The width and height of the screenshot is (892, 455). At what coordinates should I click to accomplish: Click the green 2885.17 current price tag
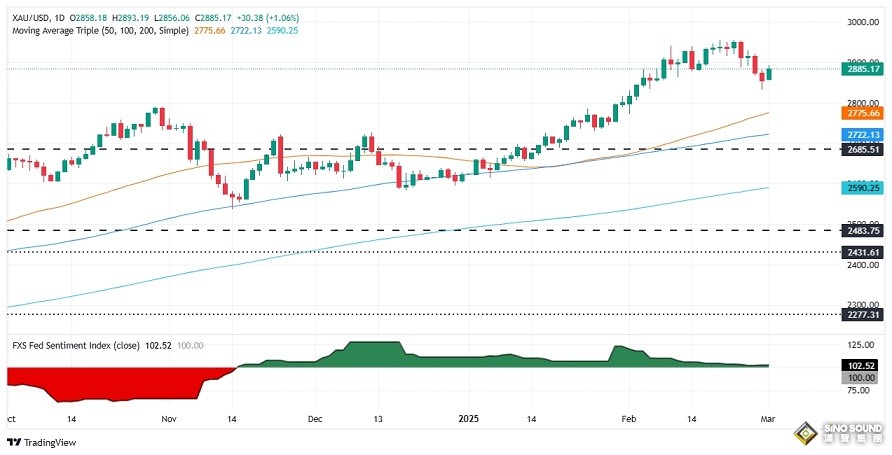[x=863, y=69]
